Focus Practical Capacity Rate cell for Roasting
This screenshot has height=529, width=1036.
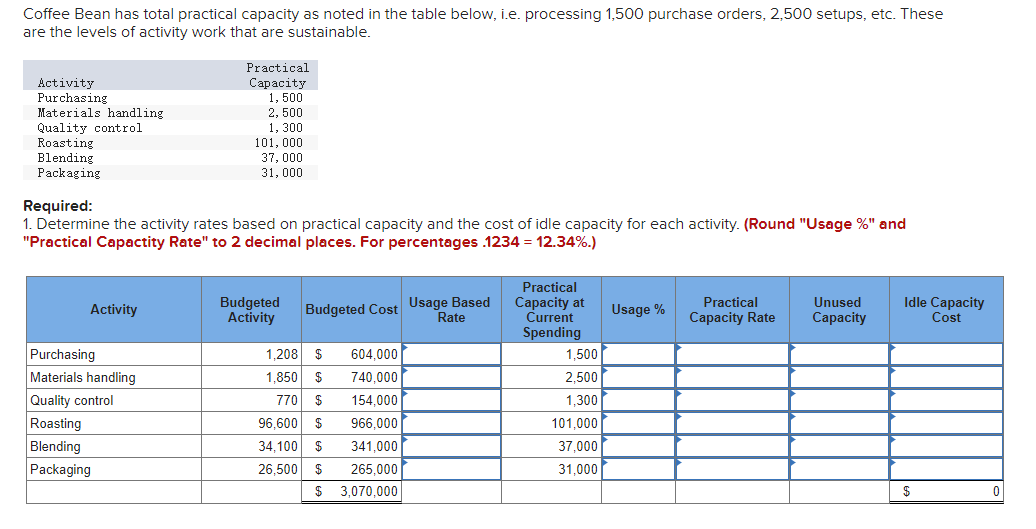[732, 423]
